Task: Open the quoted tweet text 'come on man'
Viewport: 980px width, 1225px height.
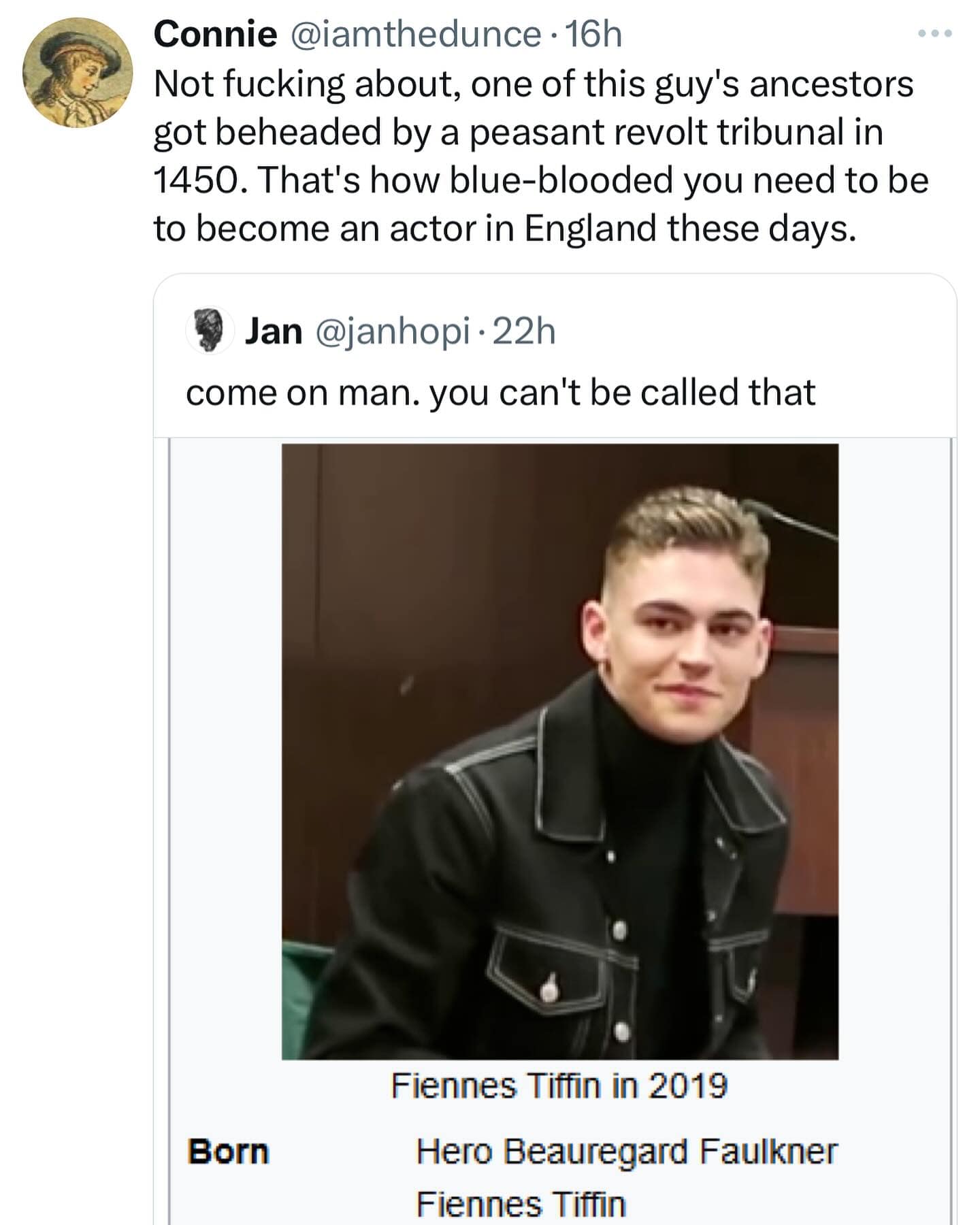Action: click(500, 393)
